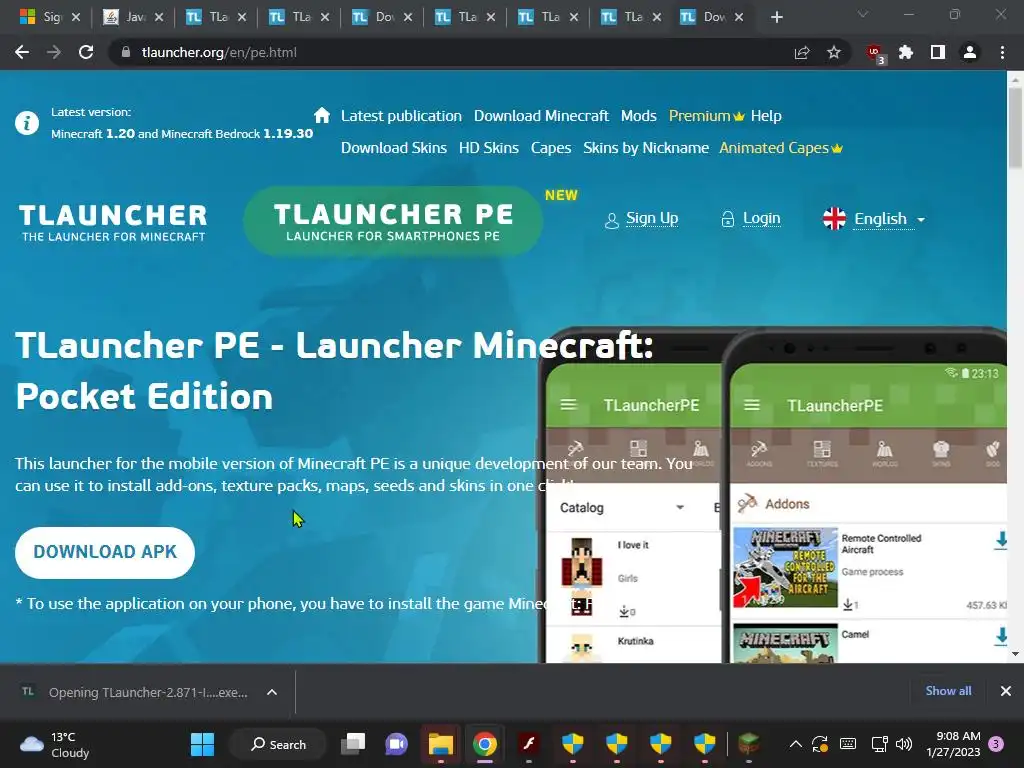Open Minecraft block icon in taskbar

[x=748, y=744]
